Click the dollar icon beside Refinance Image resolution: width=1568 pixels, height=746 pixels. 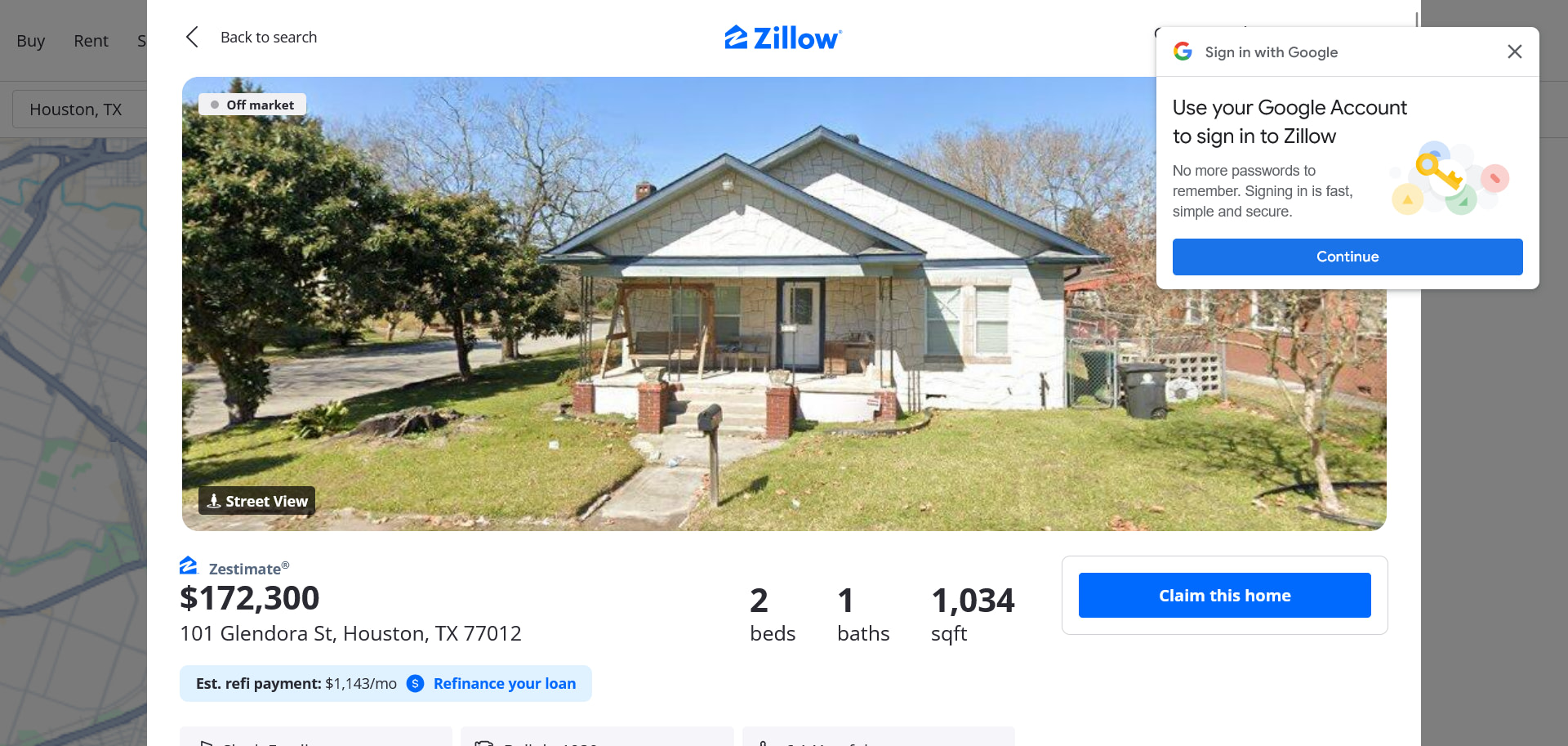[x=415, y=683]
